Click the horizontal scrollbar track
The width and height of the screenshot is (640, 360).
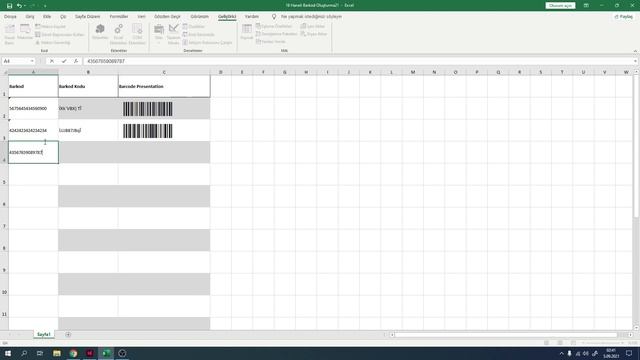click(506, 335)
